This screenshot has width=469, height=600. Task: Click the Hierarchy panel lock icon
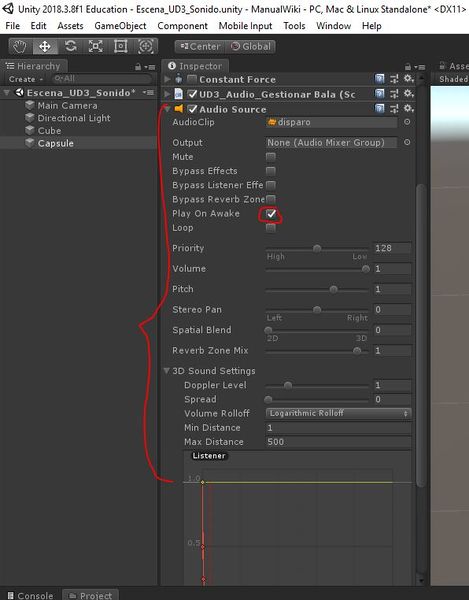[138, 67]
